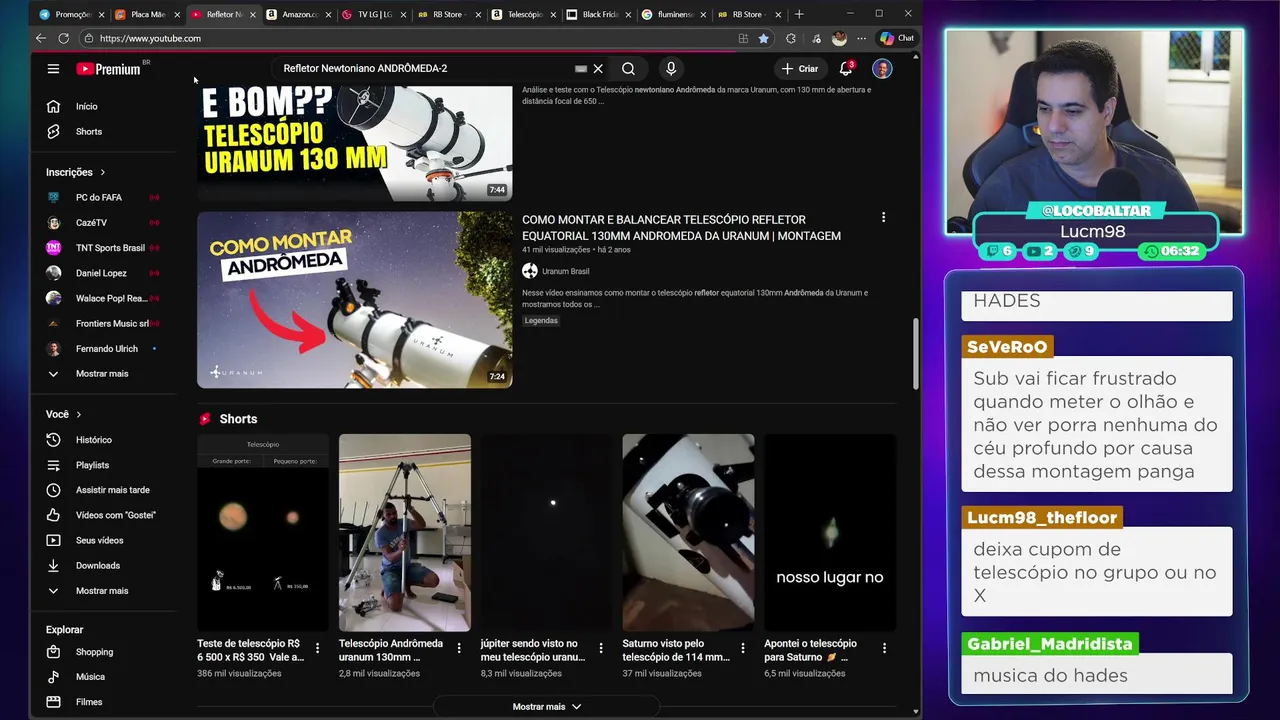The height and width of the screenshot is (720, 1280).
Task: Open PC do FAFA channel
Action: (101, 197)
